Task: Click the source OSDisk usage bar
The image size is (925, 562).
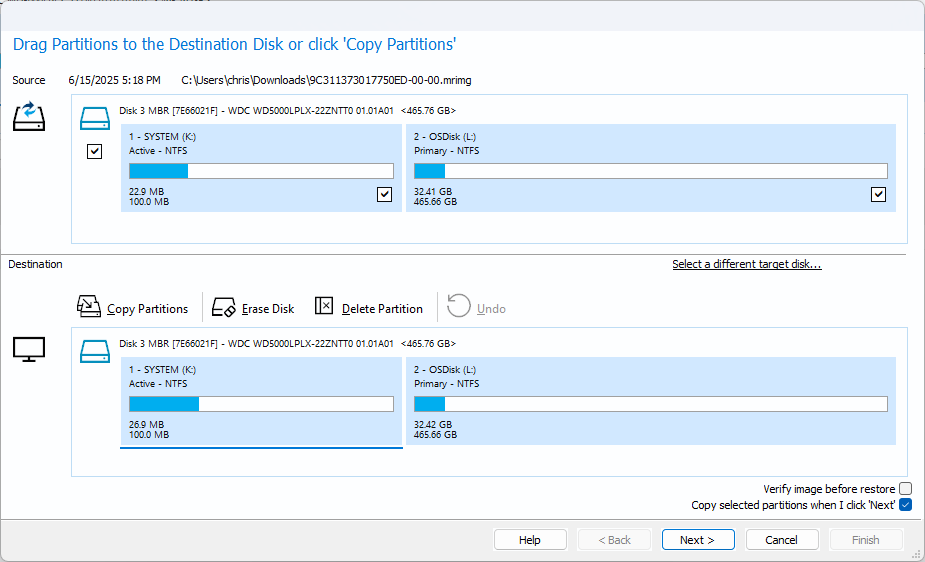Action: pos(650,171)
